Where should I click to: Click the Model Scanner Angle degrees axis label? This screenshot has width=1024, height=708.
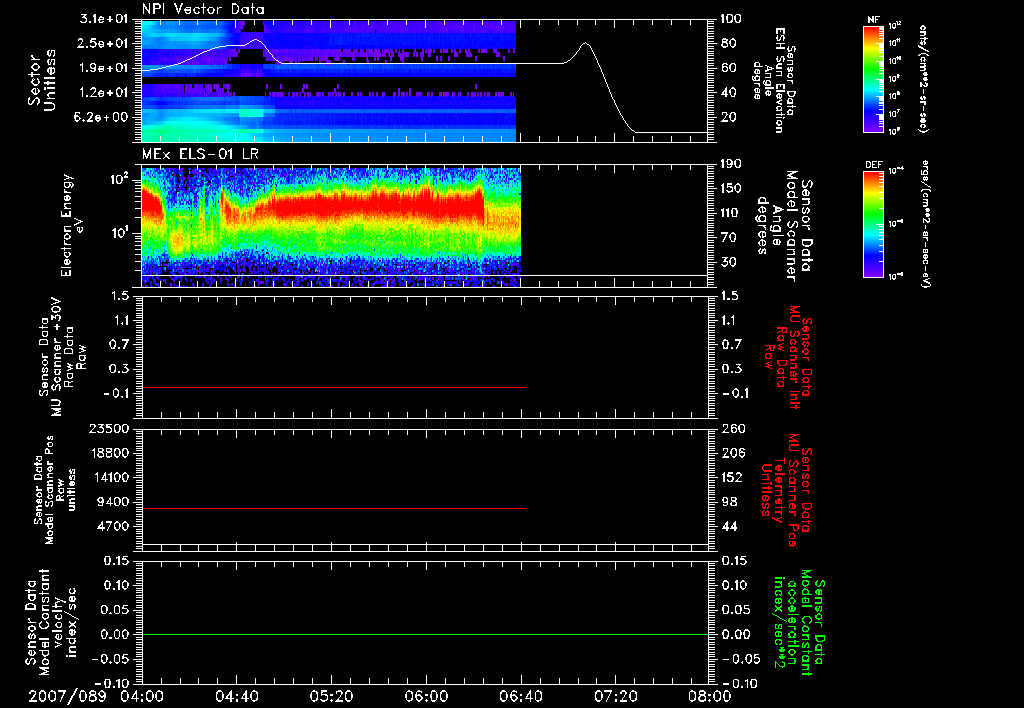(784, 226)
